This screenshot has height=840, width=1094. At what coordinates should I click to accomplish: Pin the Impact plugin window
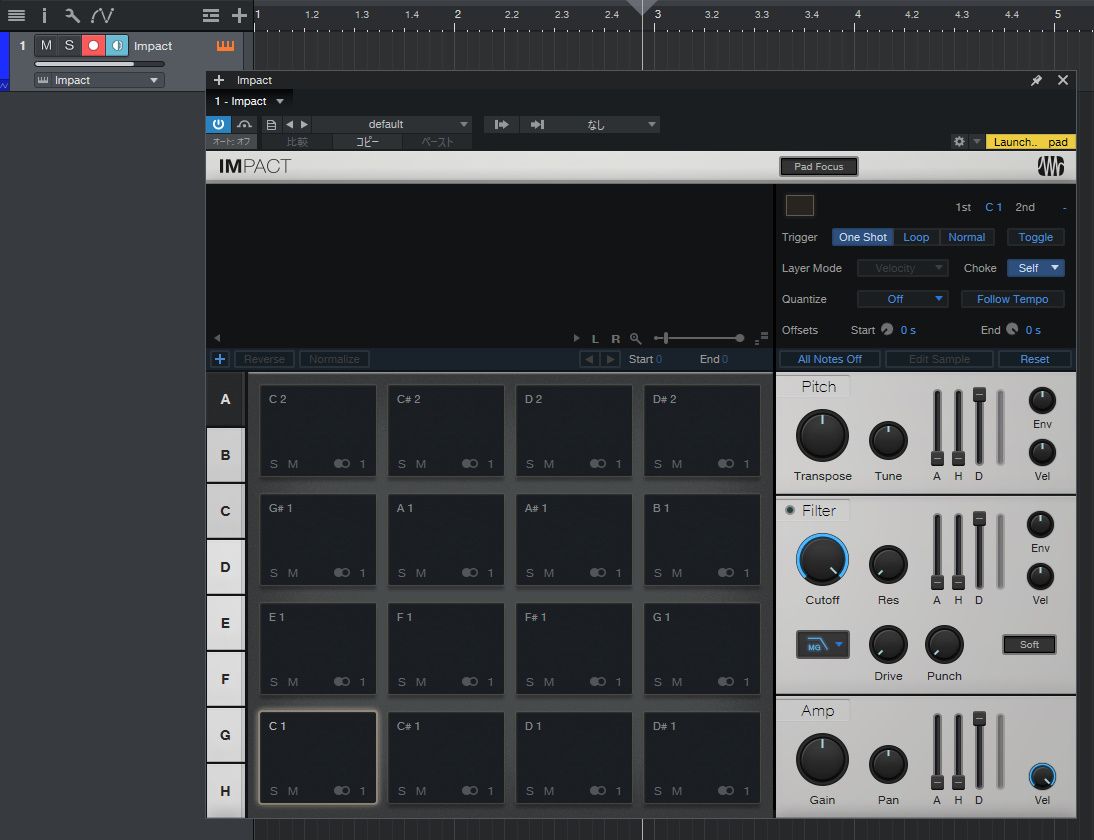pyautogui.click(x=1037, y=80)
